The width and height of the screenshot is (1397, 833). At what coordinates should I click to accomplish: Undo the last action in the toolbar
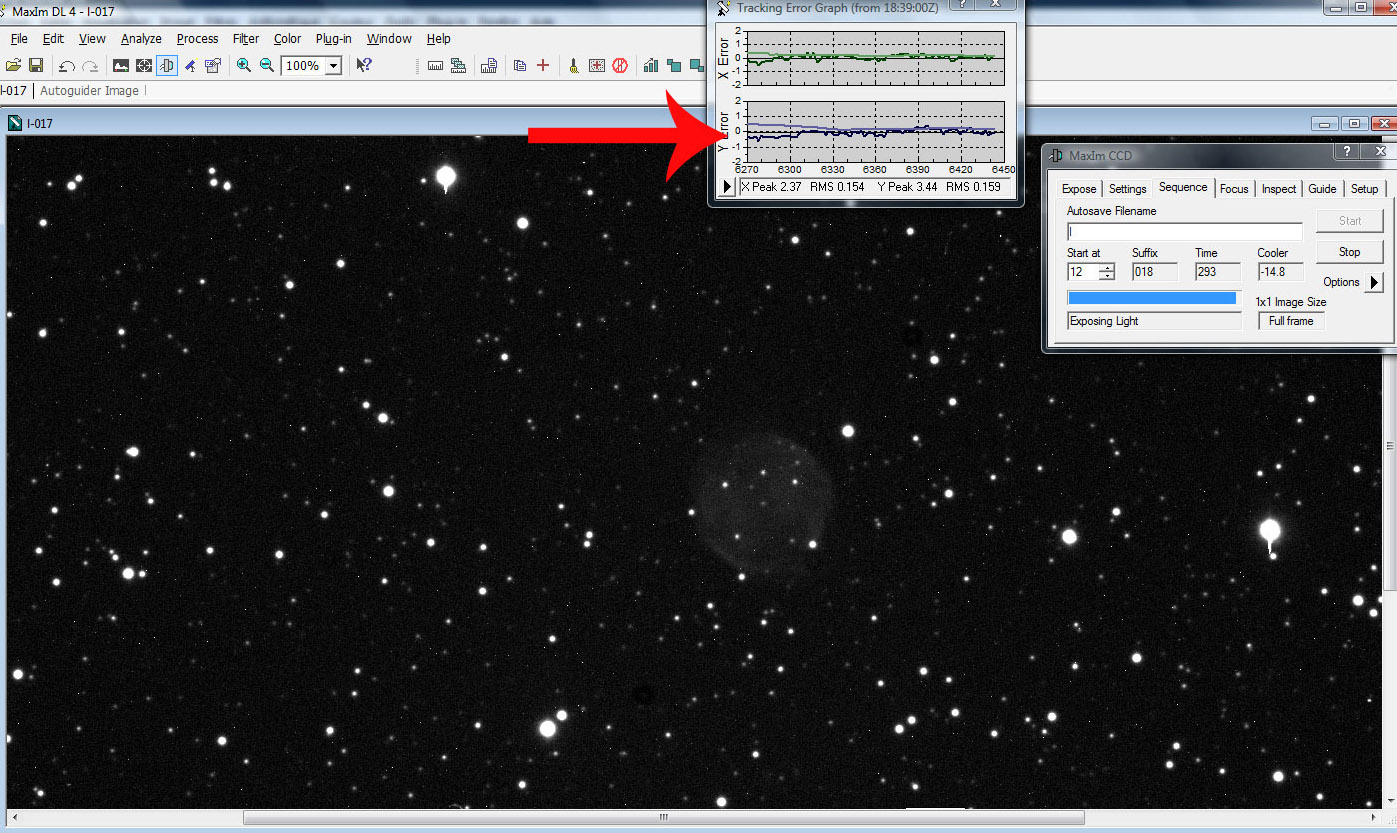tap(67, 66)
